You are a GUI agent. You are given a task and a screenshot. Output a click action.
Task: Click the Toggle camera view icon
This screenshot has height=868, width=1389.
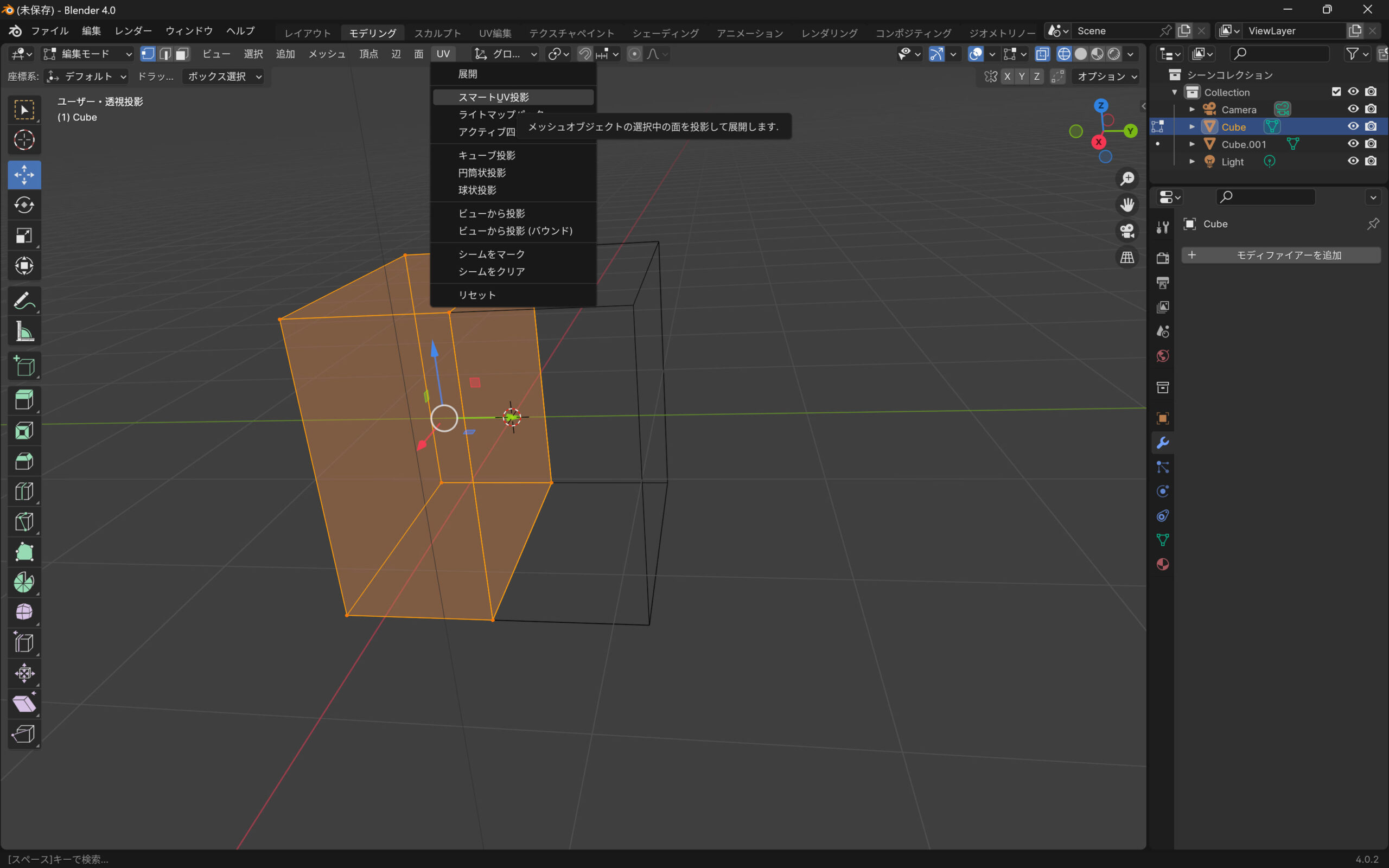click(1127, 231)
